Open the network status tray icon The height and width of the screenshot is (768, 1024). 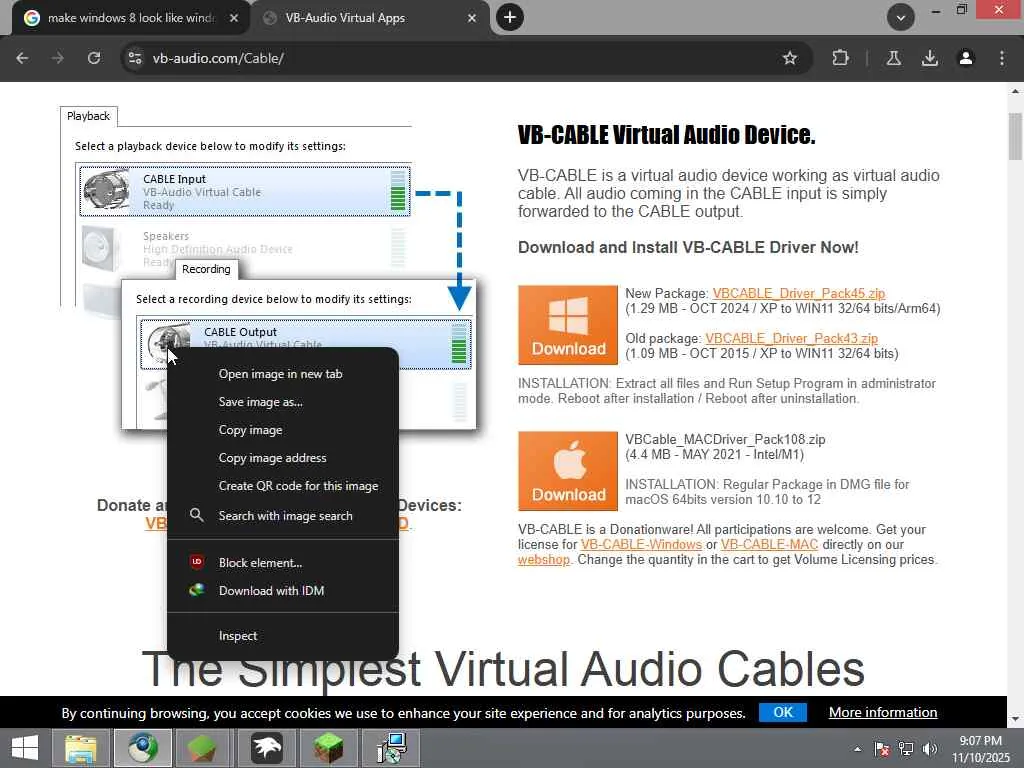point(906,749)
